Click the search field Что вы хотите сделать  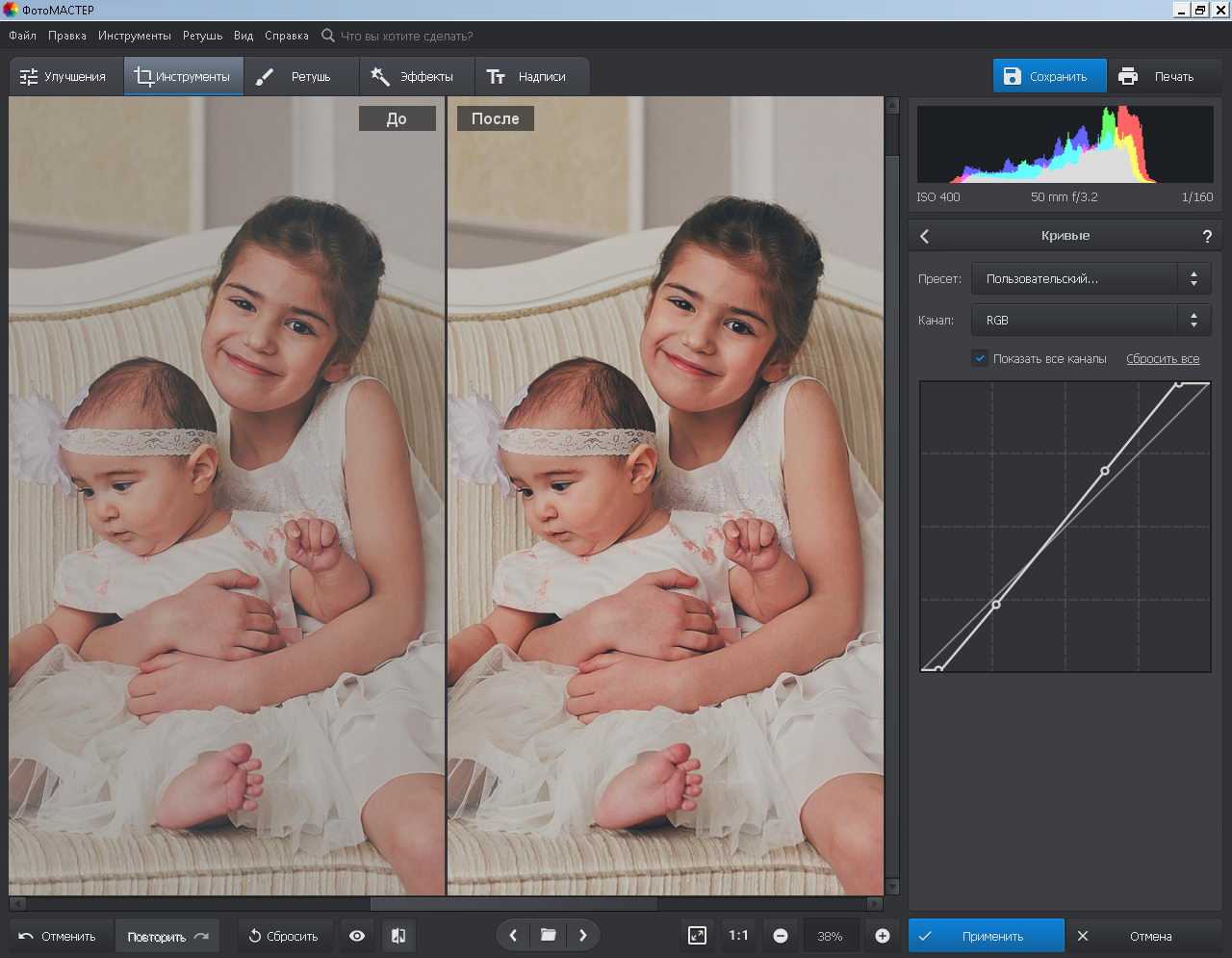point(406,36)
